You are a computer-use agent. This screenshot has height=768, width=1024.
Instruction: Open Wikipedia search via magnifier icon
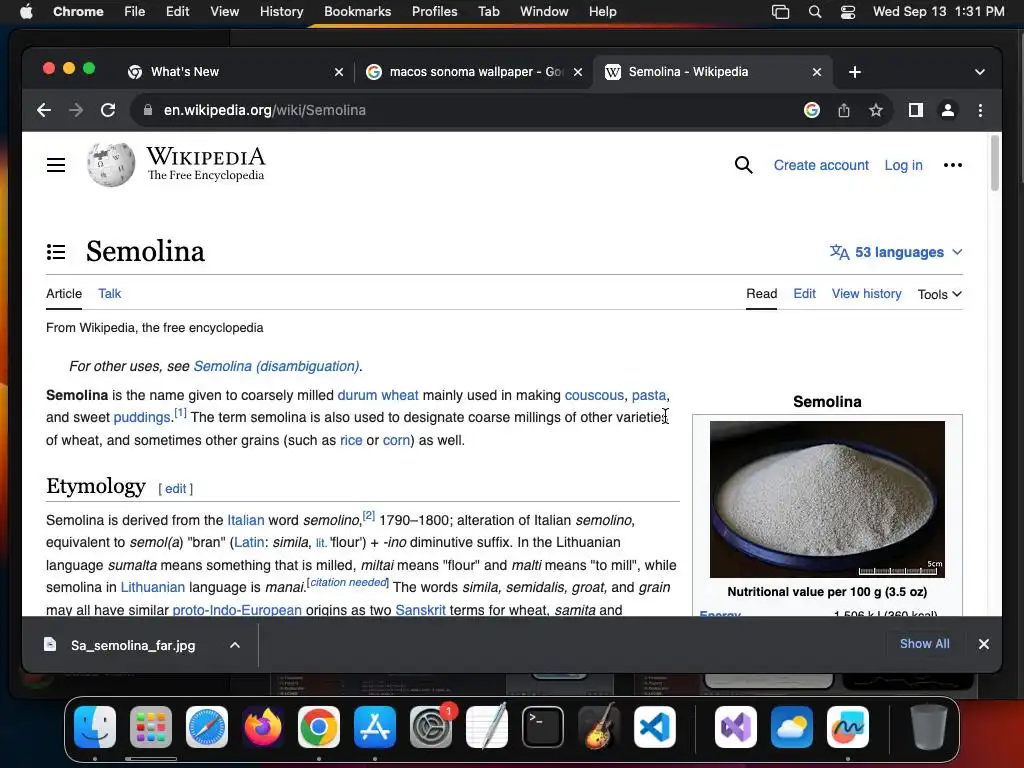tap(743, 165)
